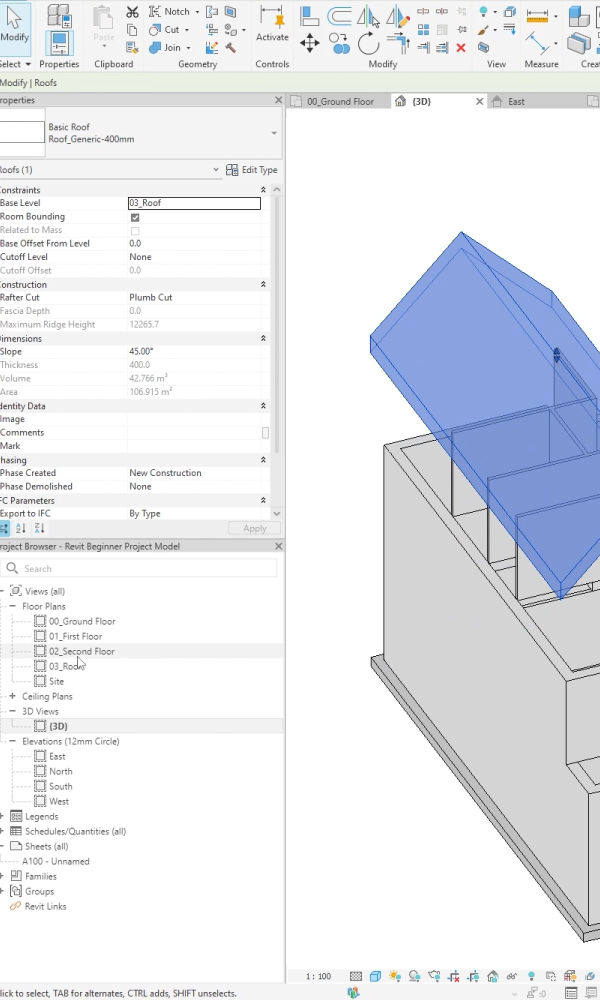
Task: Open the 02_Second Floor plan
Action: pyautogui.click(x=81, y=651)
